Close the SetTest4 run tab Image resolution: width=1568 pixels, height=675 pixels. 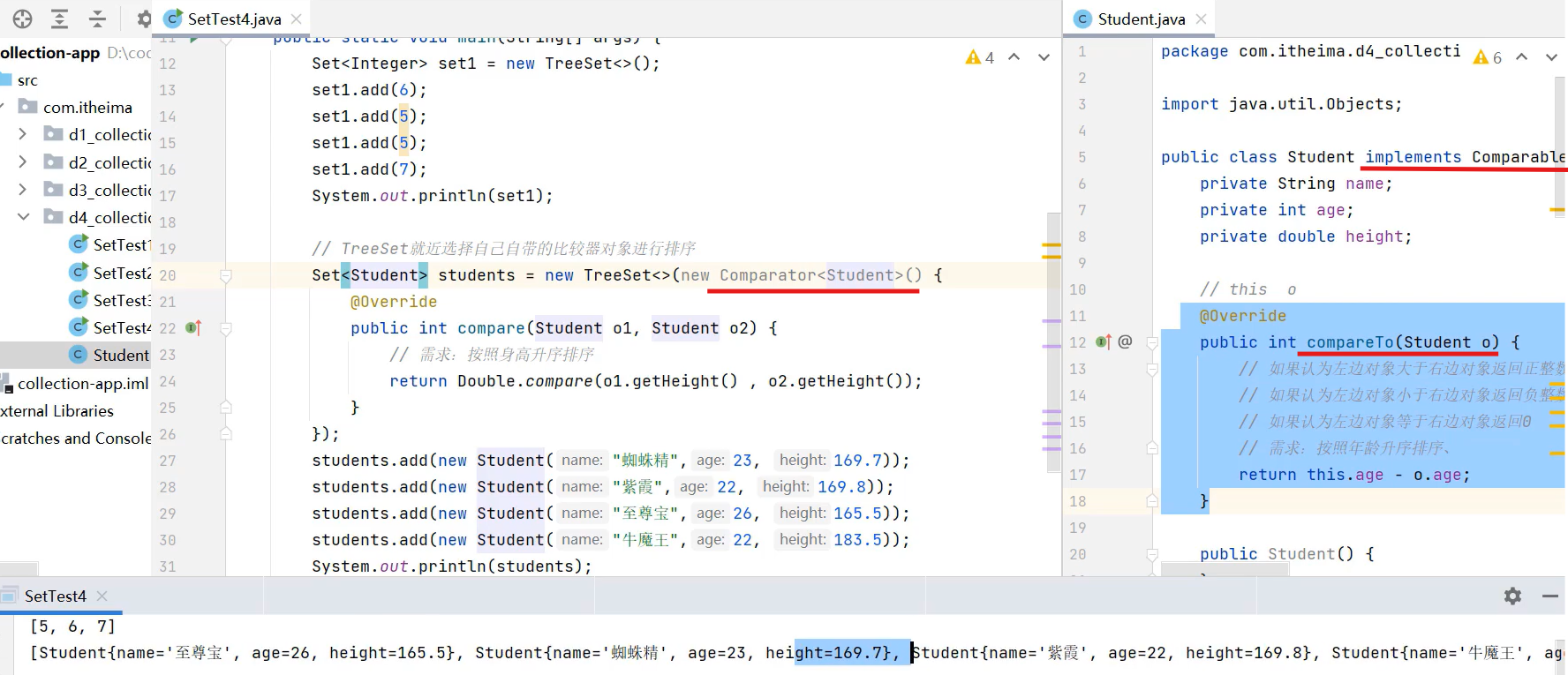(102, 596)
